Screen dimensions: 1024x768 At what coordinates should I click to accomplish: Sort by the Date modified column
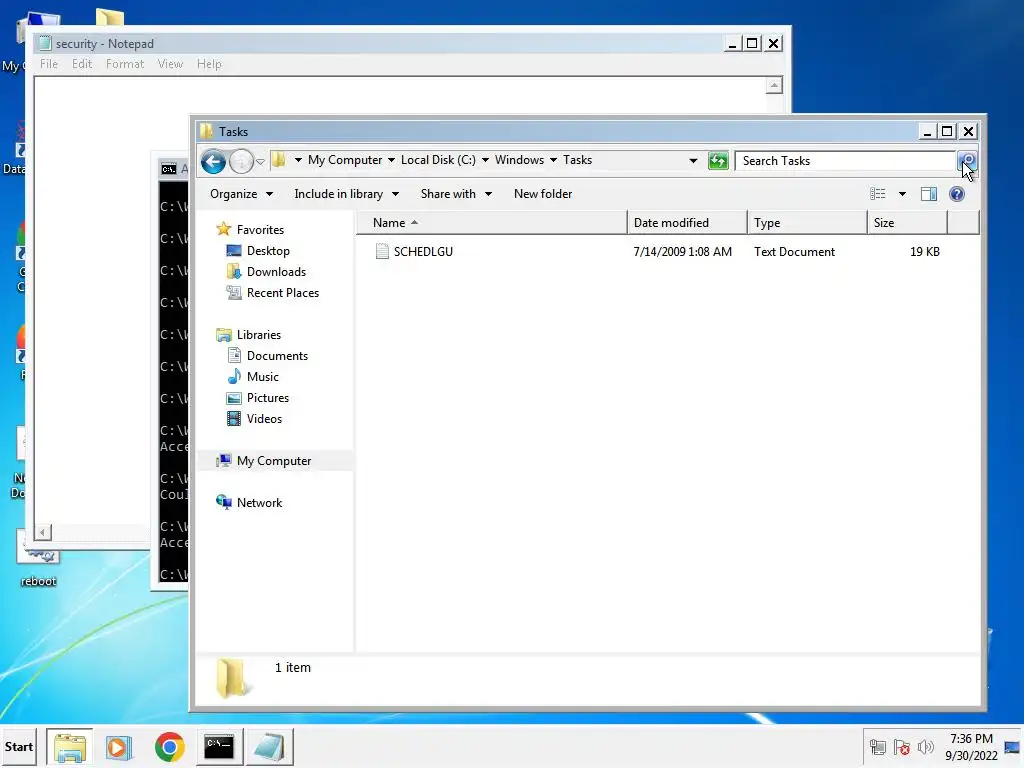coord(687,223)
